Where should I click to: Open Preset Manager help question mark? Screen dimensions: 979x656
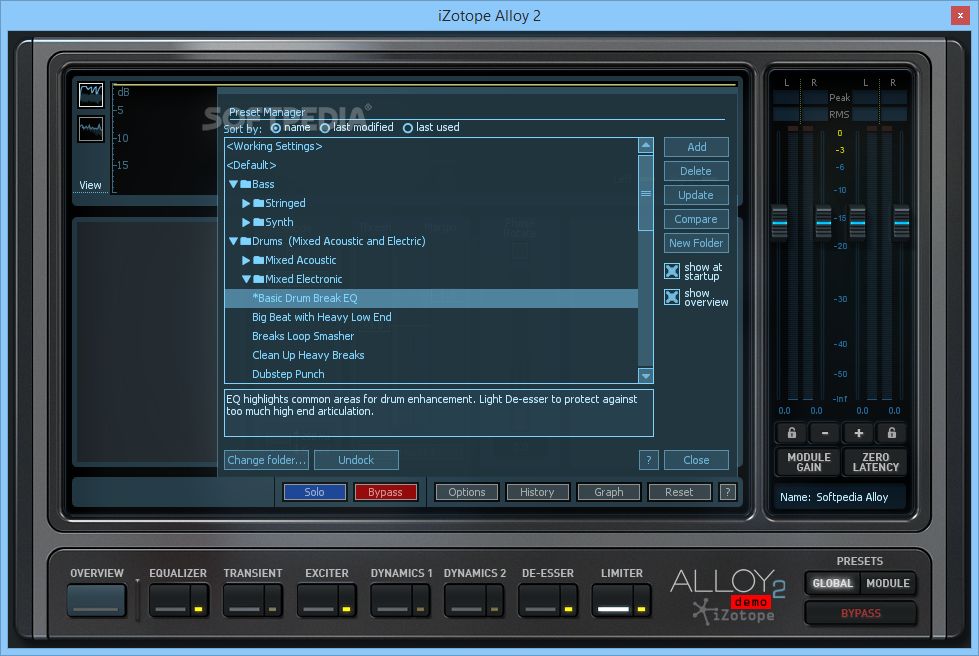pyautogui.click(x=649, y=460)
